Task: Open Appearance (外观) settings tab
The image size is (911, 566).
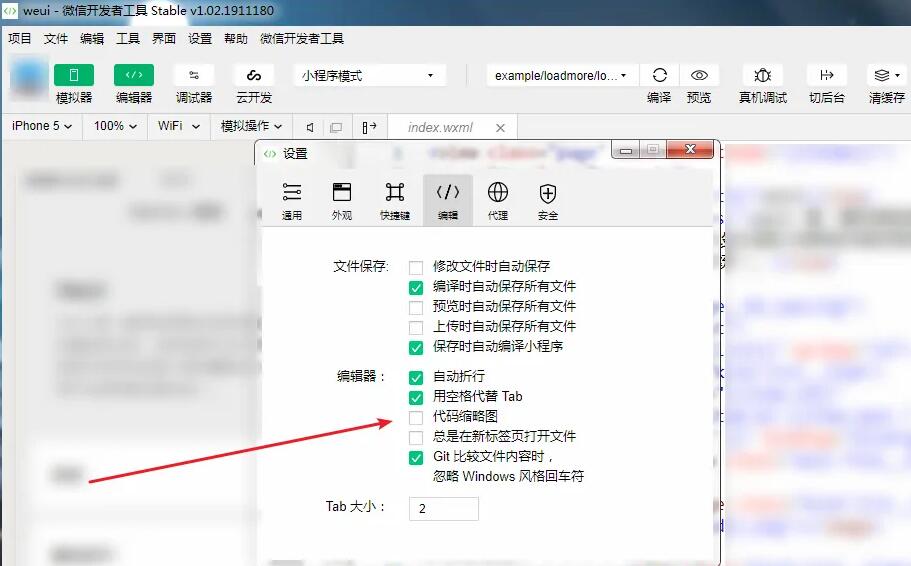Action: pos(342,201)
